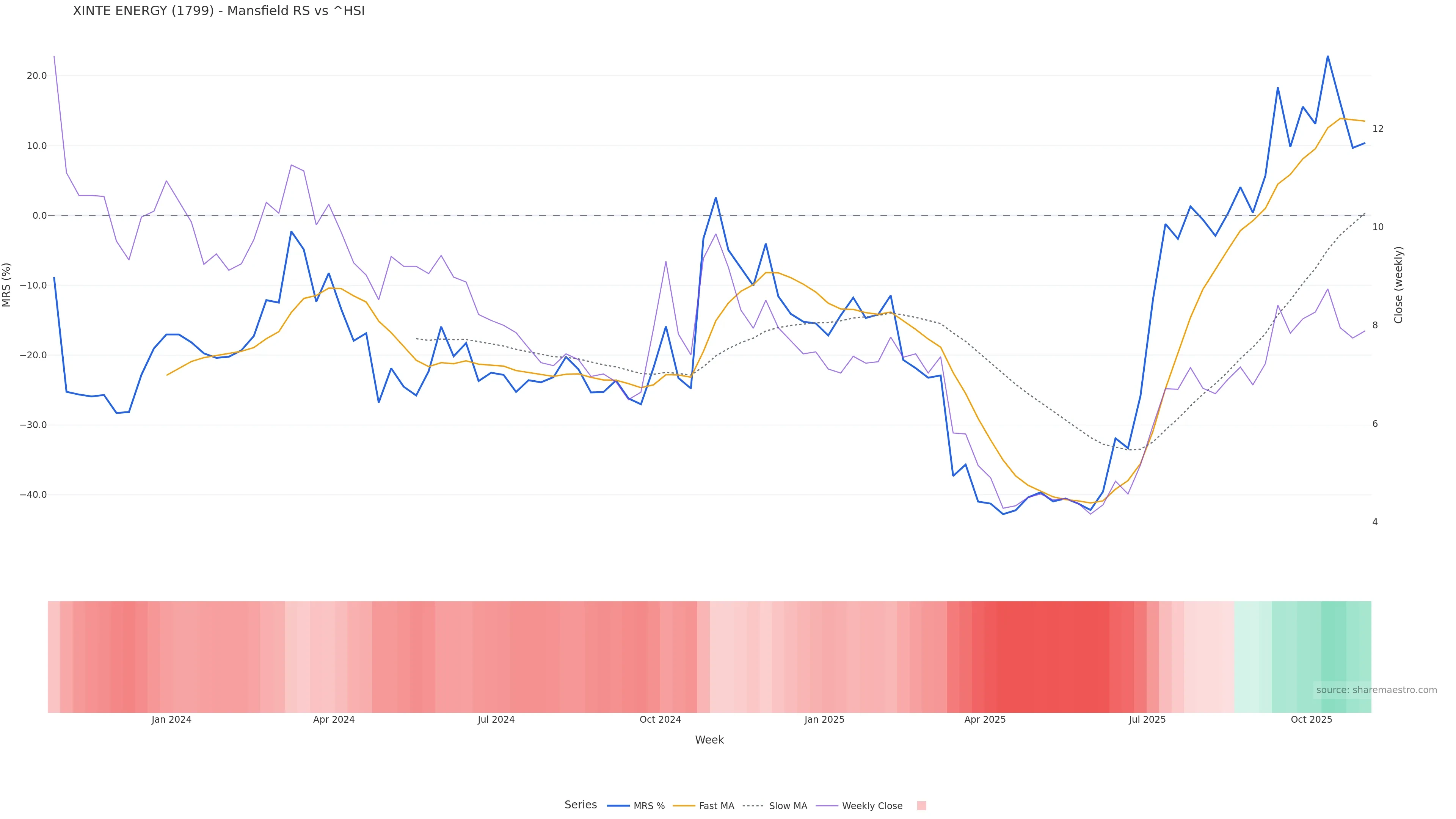This screenshot has height=819, width=1456.
Task: Select the Apr 2024 x-axis tick label
Action: pyautogui.click(x=334, y=720)
